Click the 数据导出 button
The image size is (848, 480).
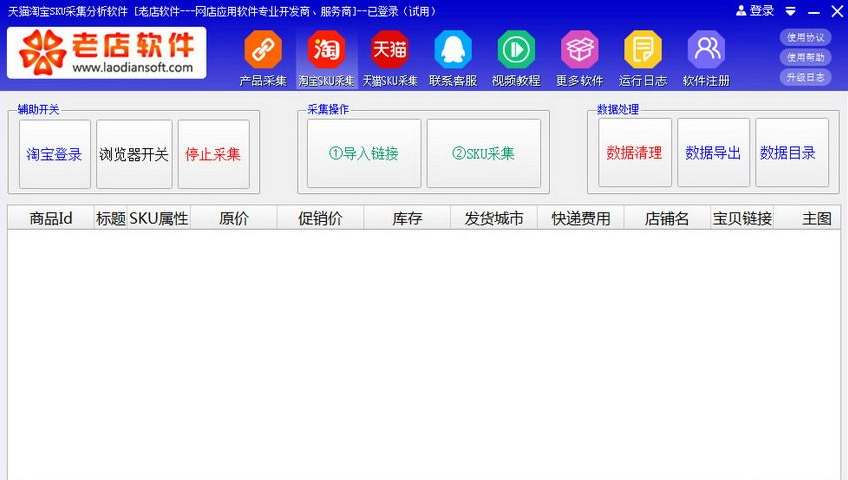point(713,153)
